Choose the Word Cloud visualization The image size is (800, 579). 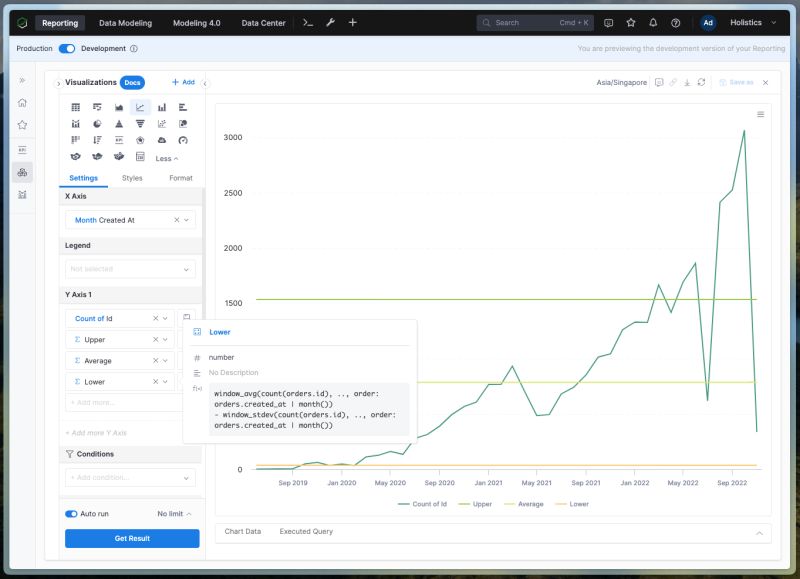[162, 140]
